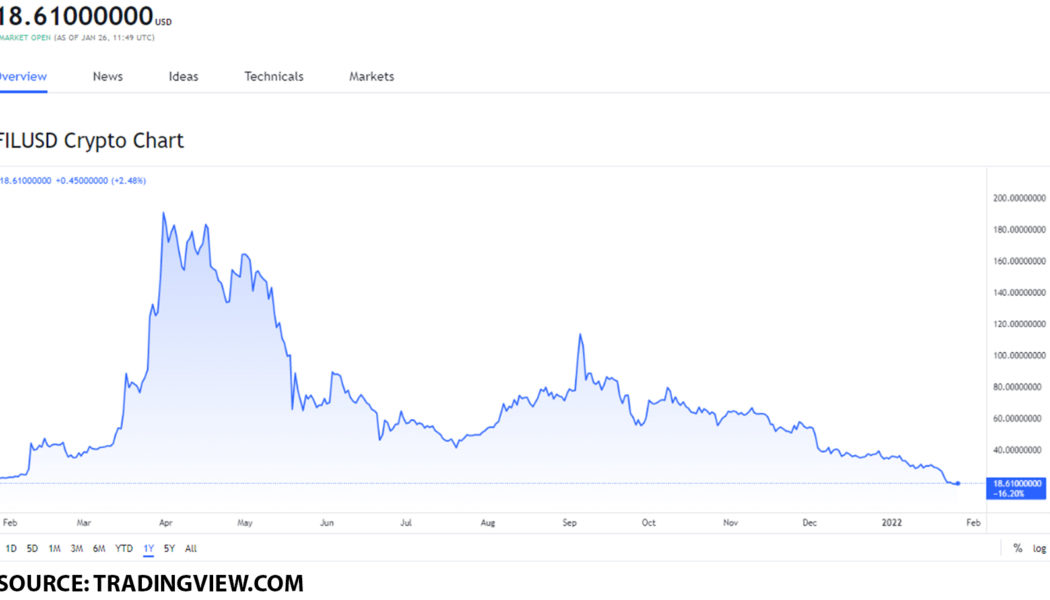Switch chart to 3M view

click(x=76, y=548)
